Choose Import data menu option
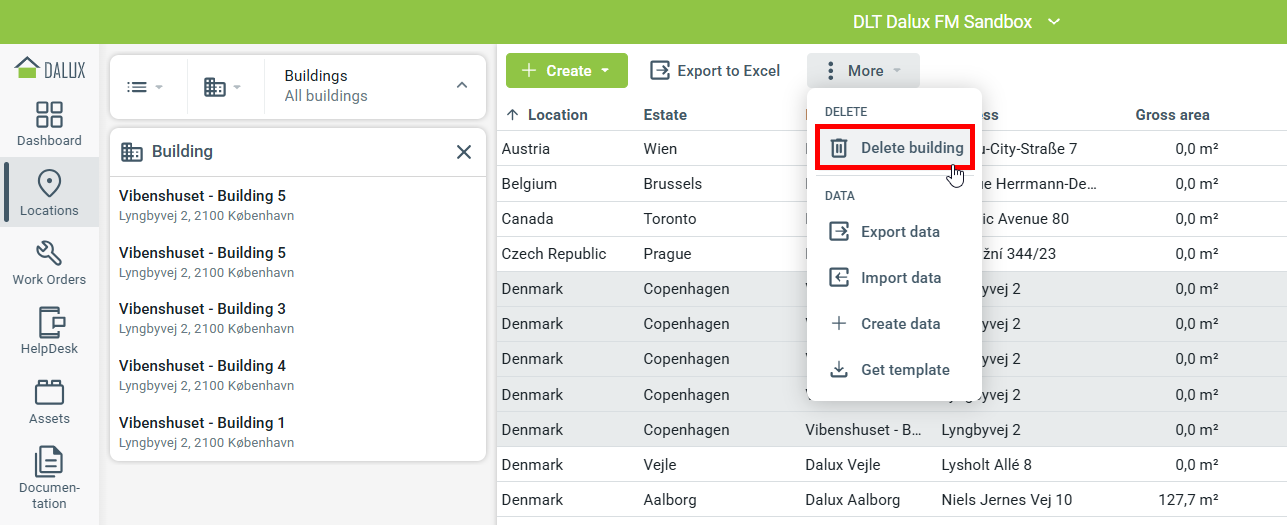 (x=899, y=278)
